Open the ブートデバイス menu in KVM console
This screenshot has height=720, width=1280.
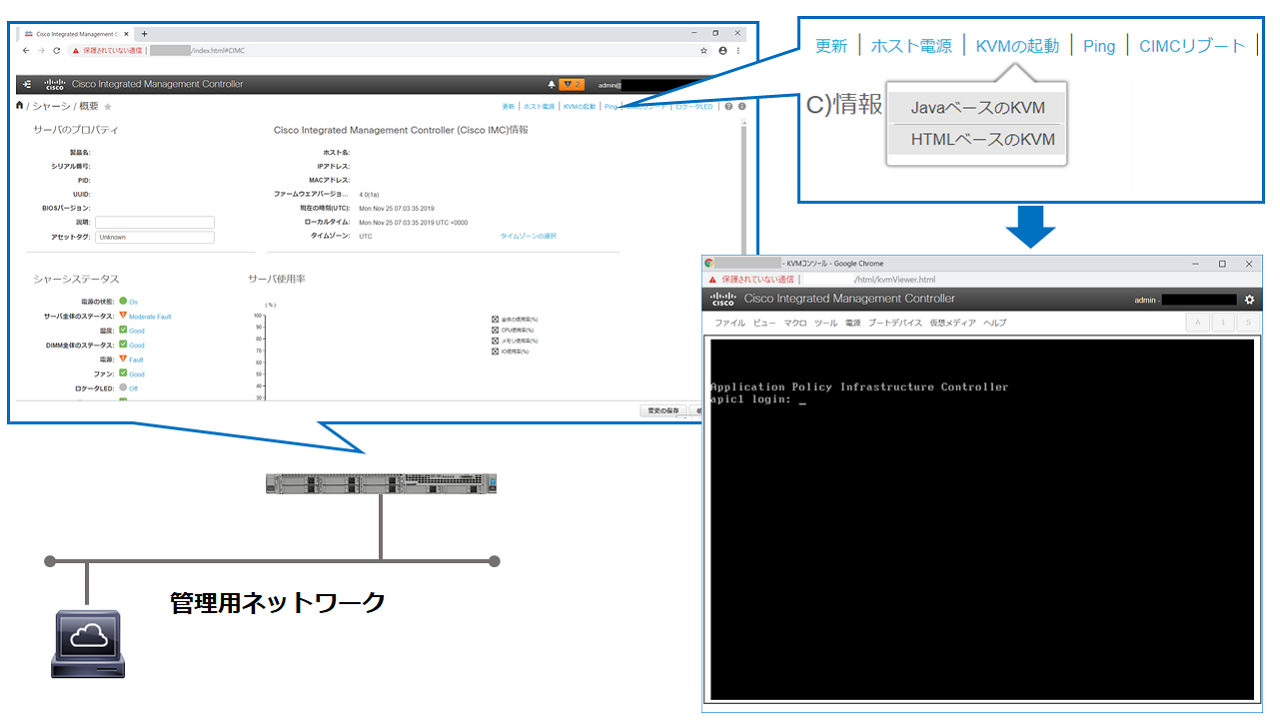coord(895,323)
